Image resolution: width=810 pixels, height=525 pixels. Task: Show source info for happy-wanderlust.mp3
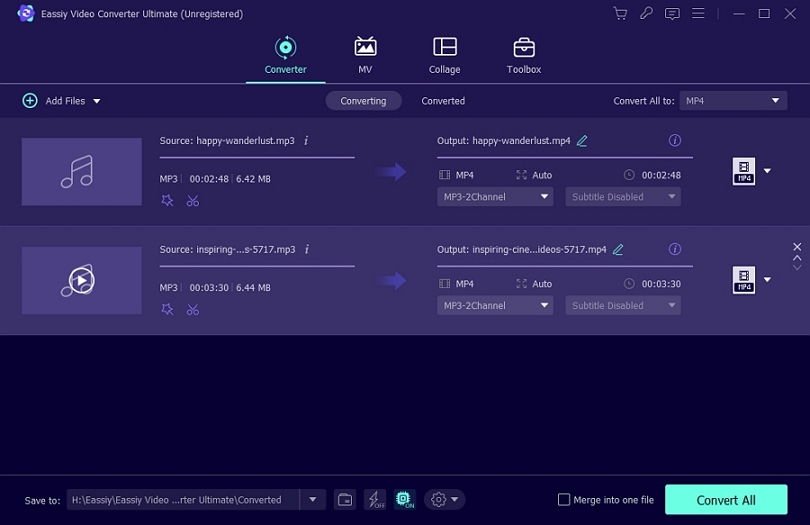[306, 140]
